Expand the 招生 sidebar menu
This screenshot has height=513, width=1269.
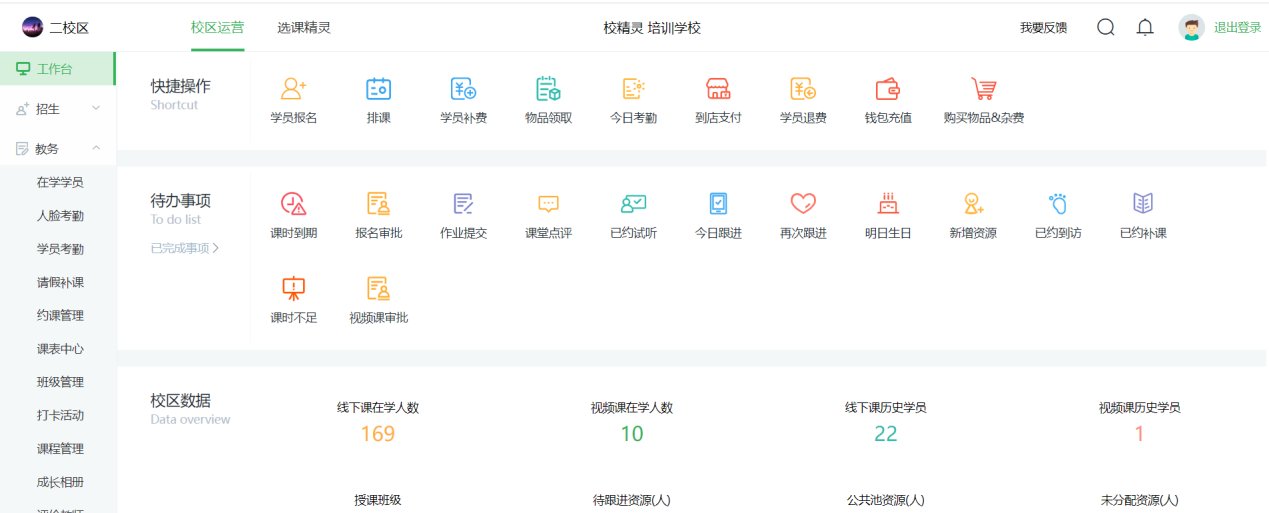pyautogui.click(x=58, y=108)
